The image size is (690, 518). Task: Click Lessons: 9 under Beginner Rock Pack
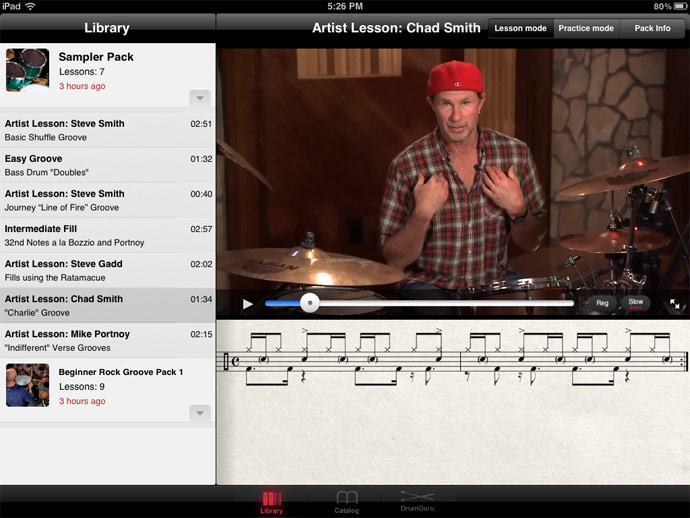click(82, 386)
